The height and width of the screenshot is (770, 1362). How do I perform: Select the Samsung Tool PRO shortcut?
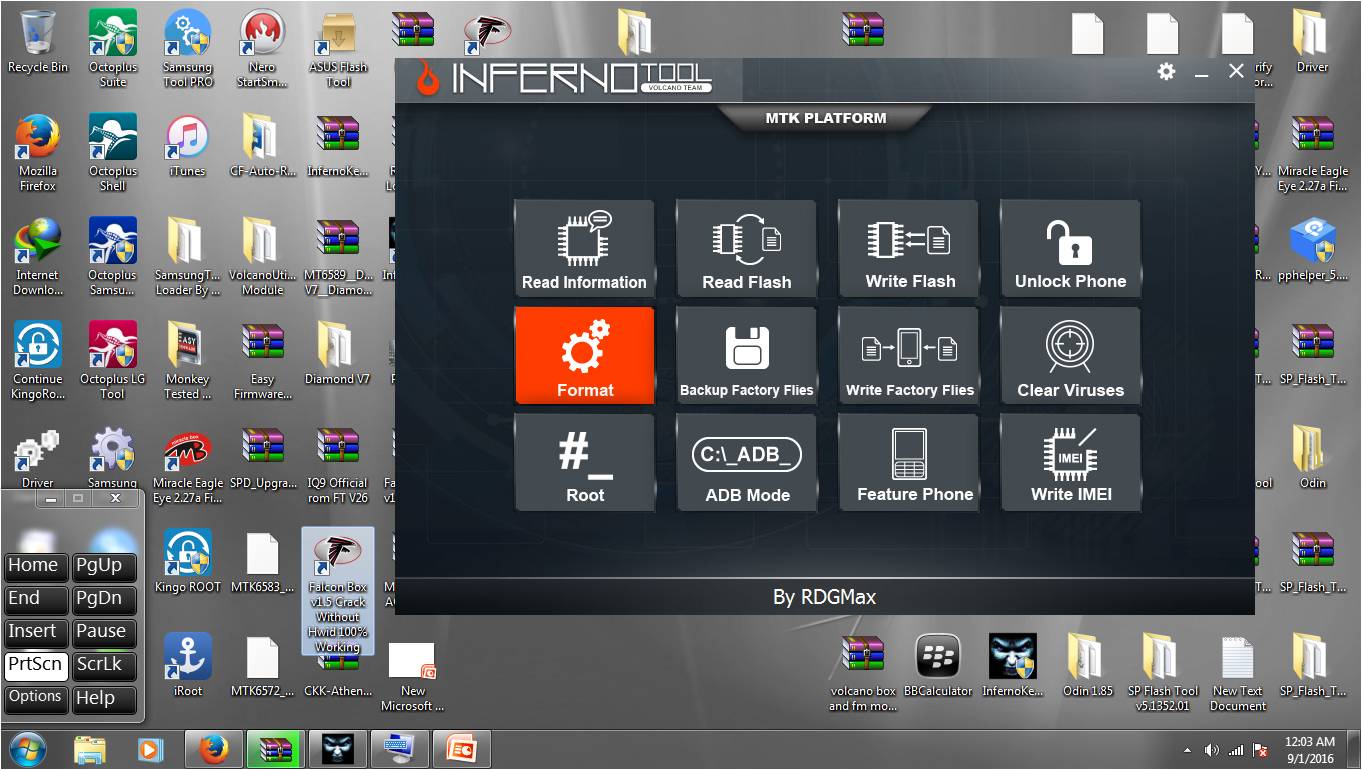[188, 48]
